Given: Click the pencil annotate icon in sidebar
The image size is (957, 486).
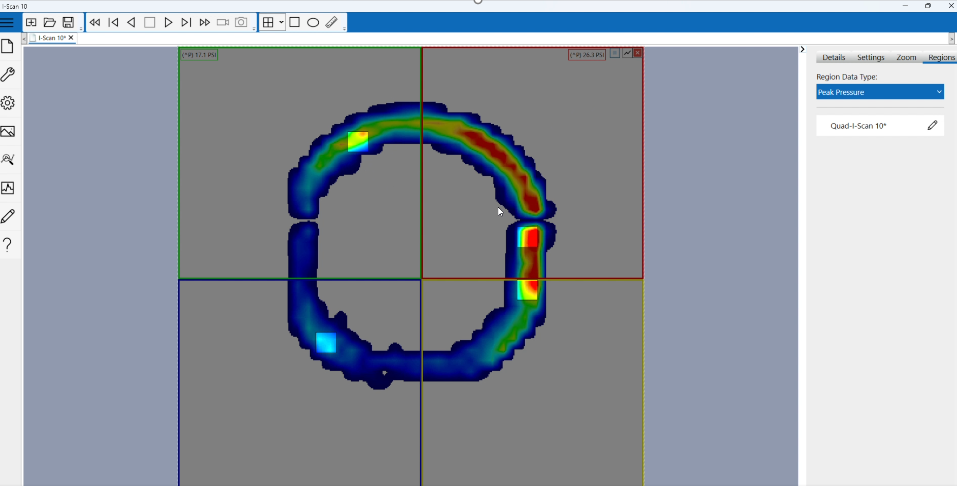Looking at the screenshot, I should [x=7, y=216].
